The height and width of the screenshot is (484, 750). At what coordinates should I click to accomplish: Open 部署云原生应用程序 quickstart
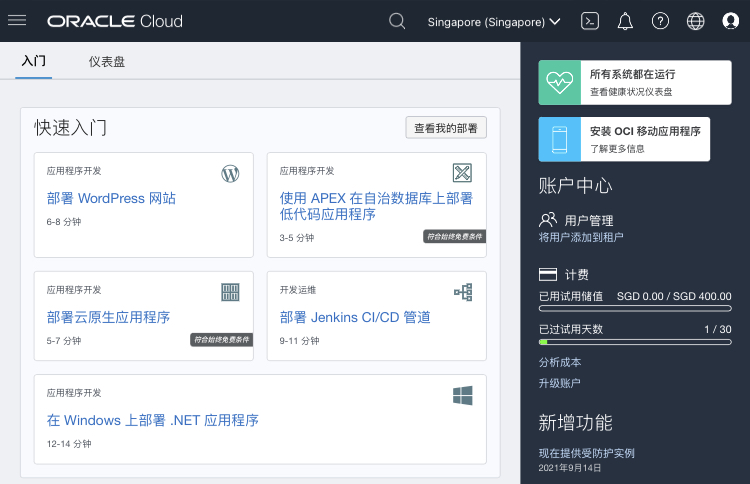pyautogui.click(x=108, y=317)
